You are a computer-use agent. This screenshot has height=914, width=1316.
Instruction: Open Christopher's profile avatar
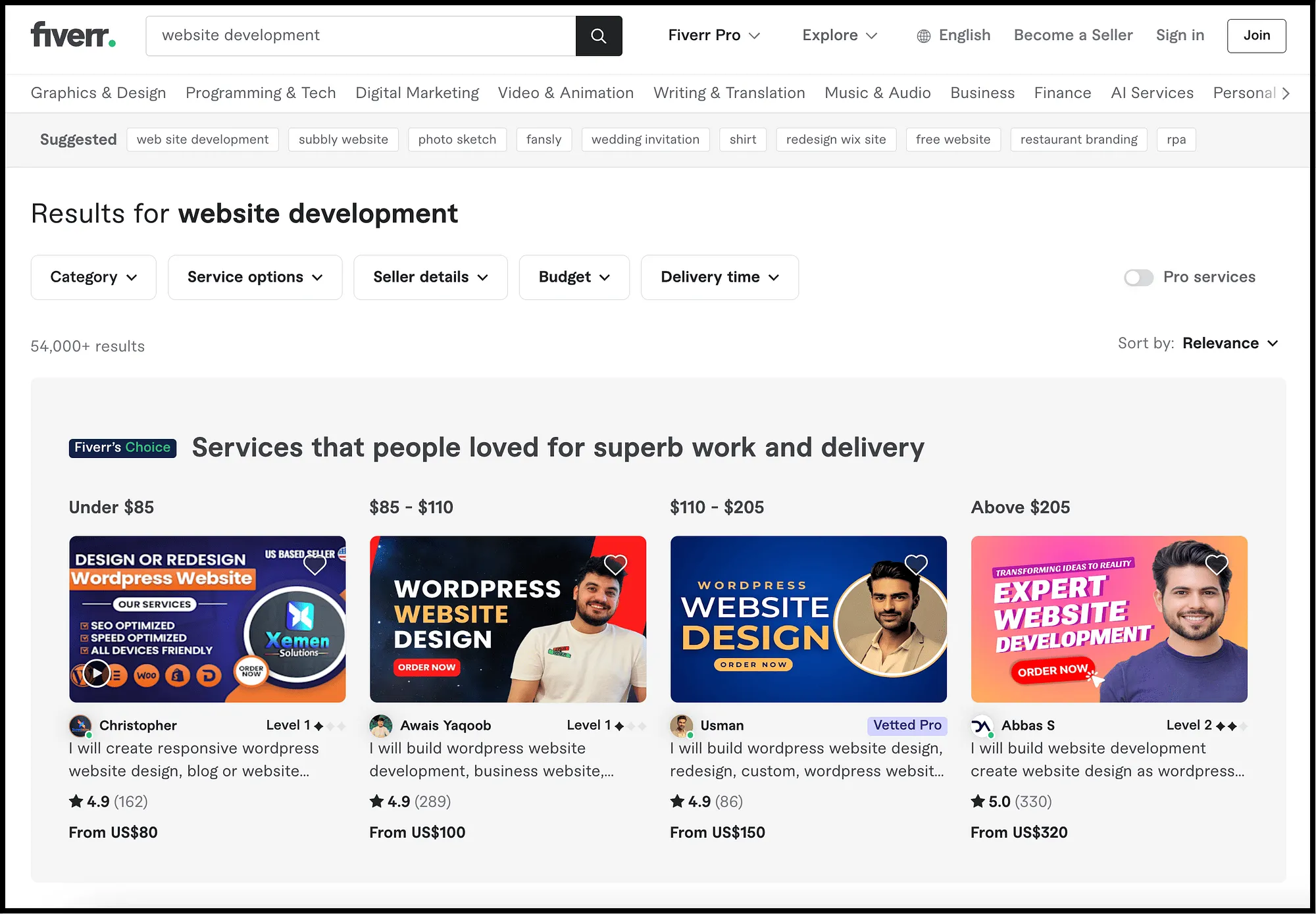coord(80,726)
